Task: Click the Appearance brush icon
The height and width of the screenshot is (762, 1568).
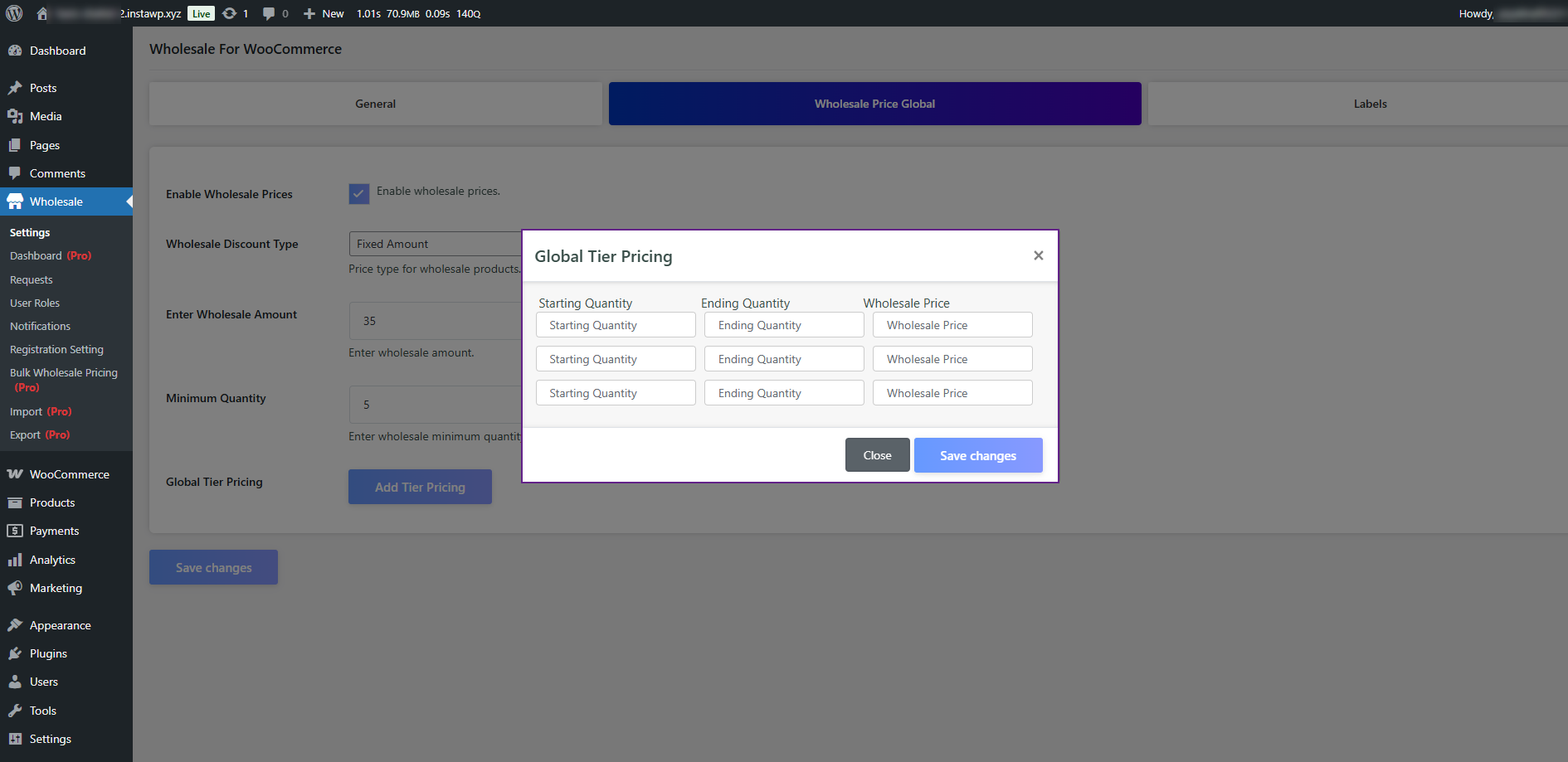Action: 15,625
